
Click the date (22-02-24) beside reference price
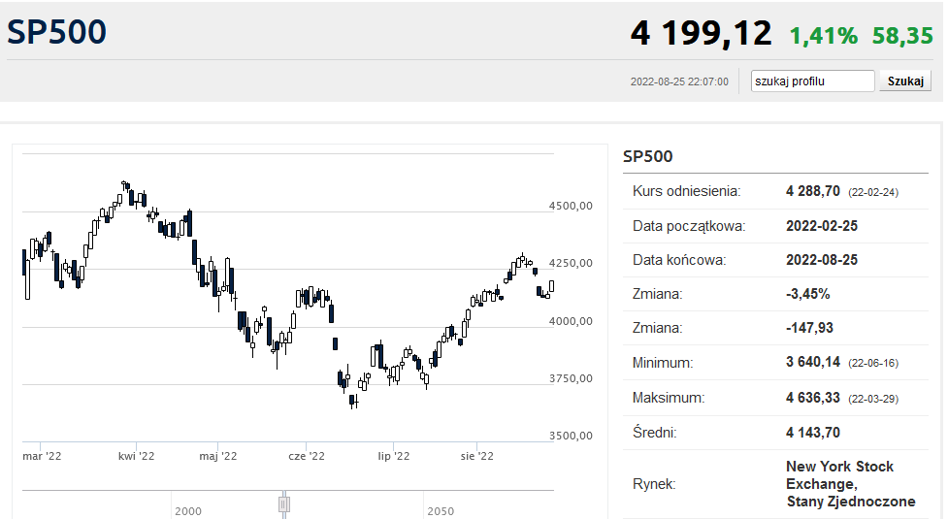point(873,193)
